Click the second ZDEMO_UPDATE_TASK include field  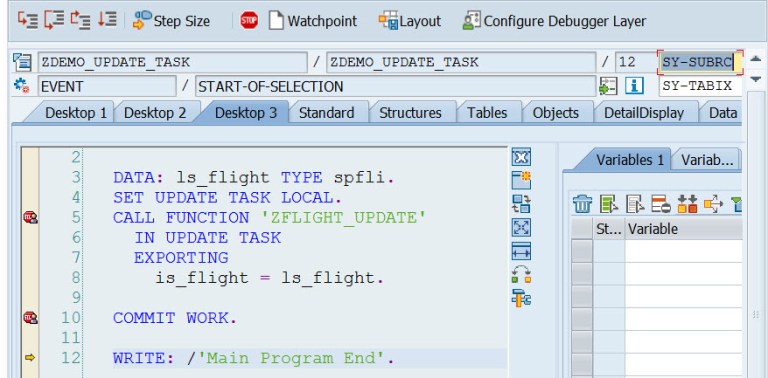click(461, 62)
